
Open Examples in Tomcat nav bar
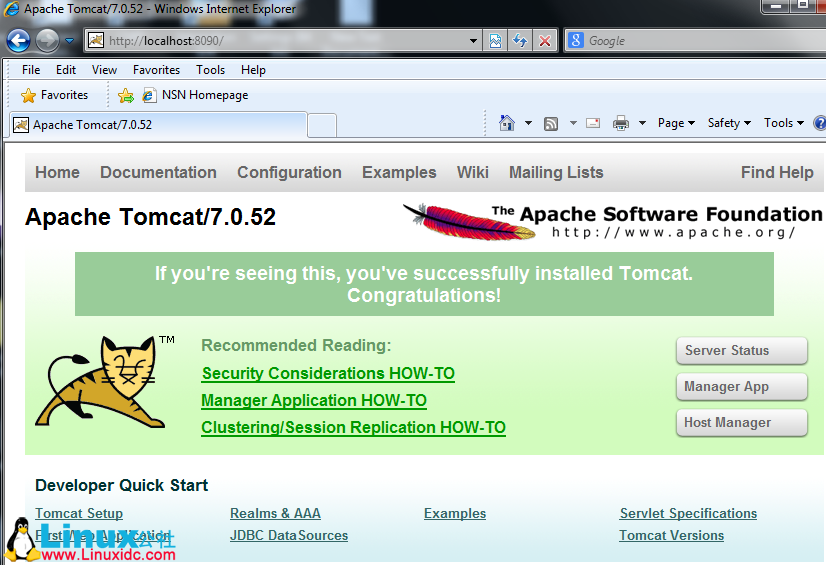pyautogui.click(x=399, y=172)
